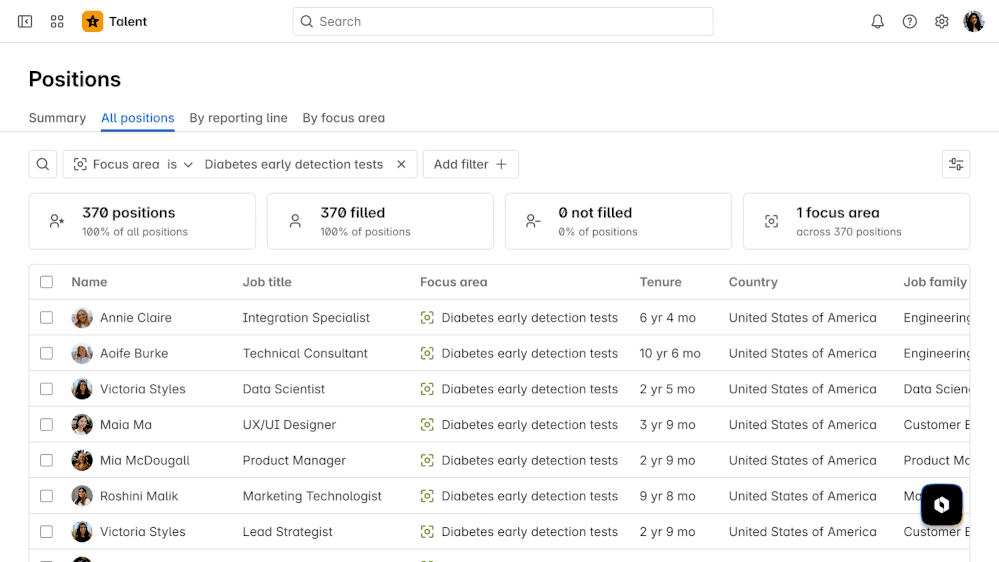This screenshot has width=999, height=562.
Task: Sort by the Tenure column header
Action: pyautogui.click(x=661, y=282)
